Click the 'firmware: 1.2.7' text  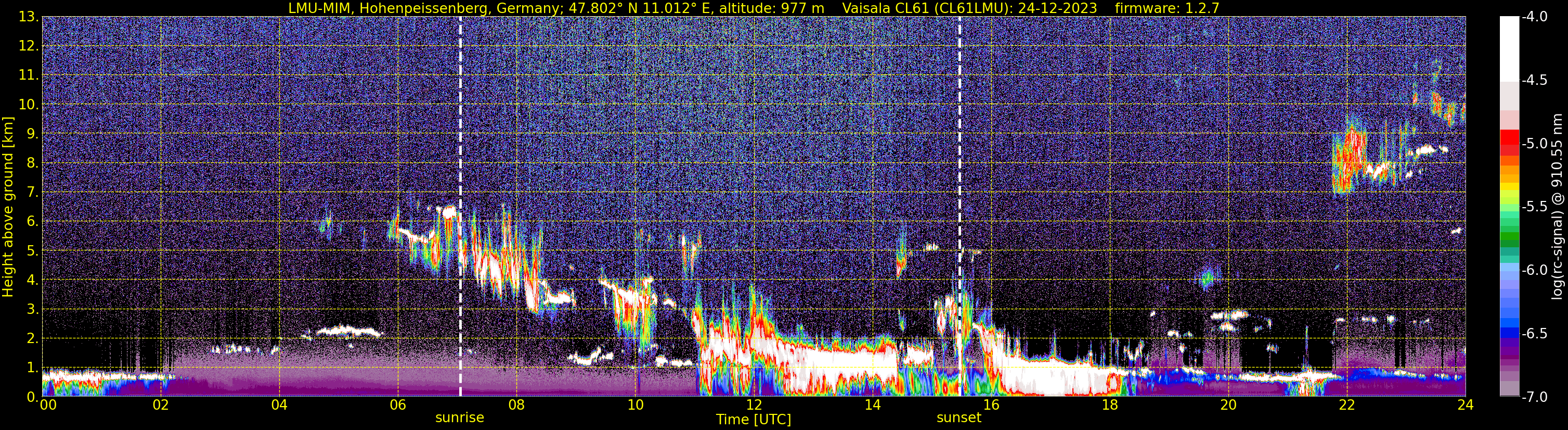pos(1167,8)
